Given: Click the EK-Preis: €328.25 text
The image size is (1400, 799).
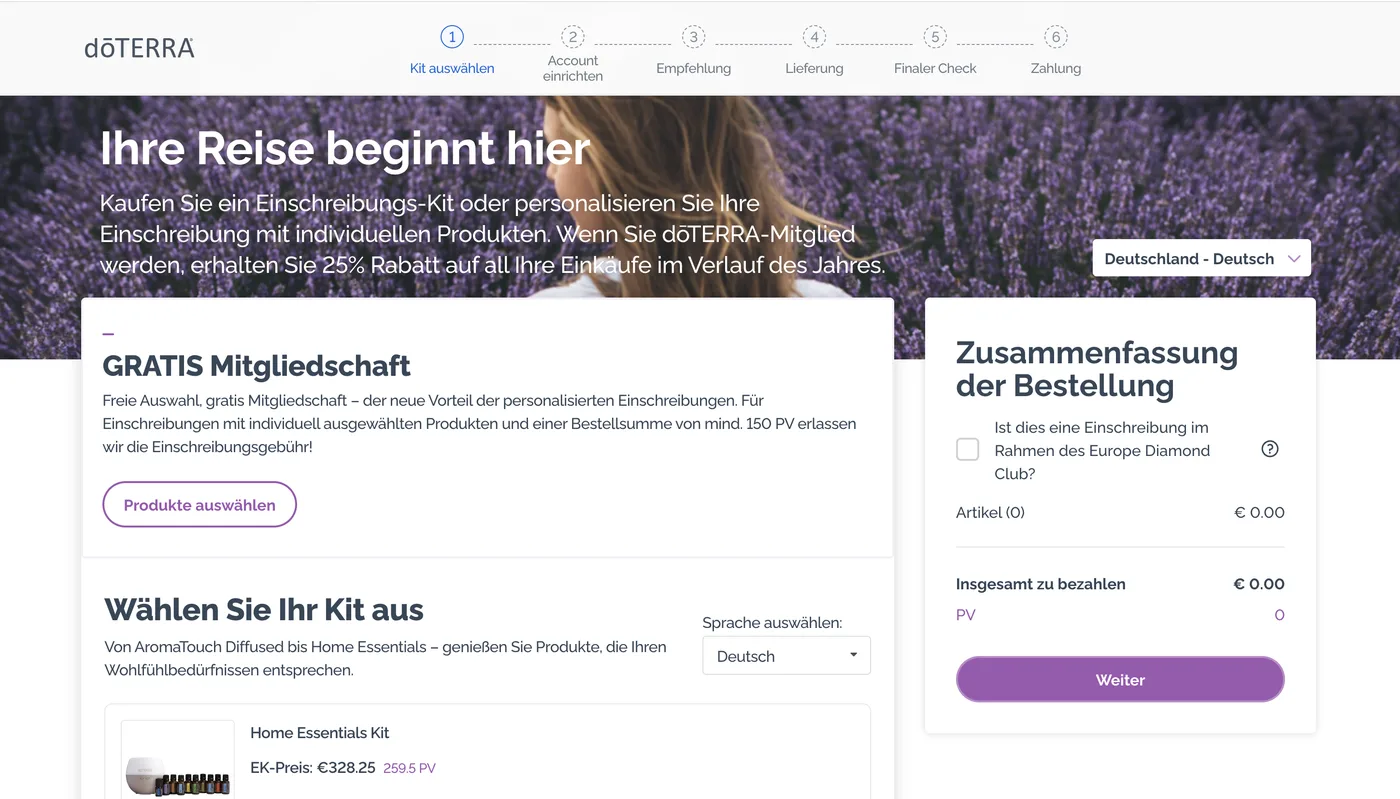Looking at the screenshot, I should tap(313, 768).
